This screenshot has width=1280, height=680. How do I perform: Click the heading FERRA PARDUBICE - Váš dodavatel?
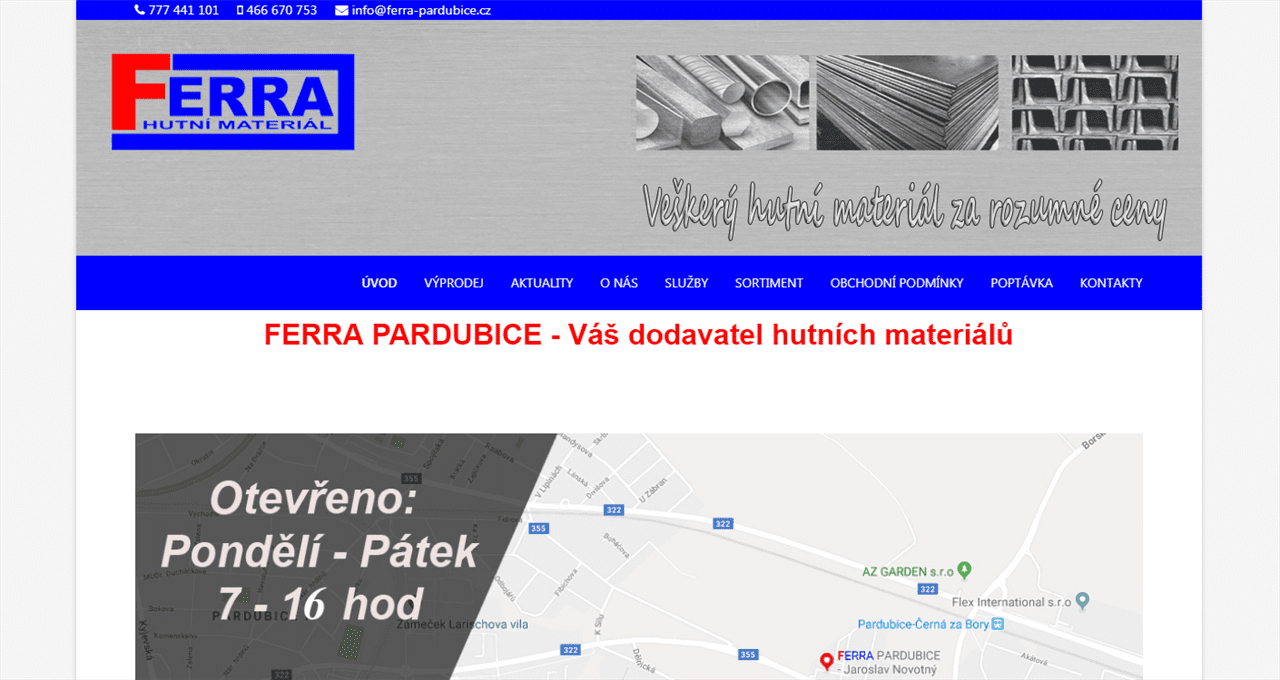pyautogui.click(x=638, y=335)
